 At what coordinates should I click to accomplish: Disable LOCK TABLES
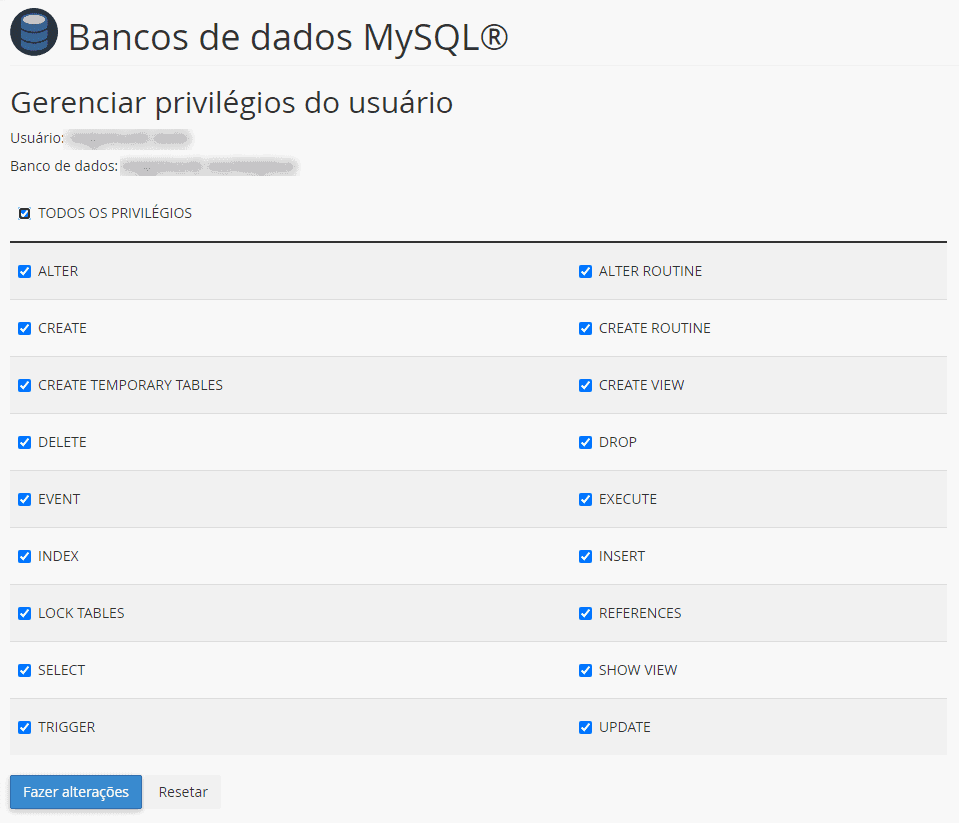click(24, 613)
